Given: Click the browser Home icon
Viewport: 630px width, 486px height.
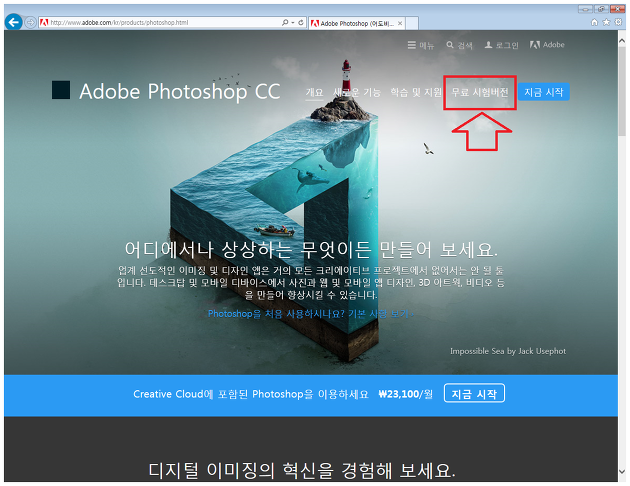Looking at the screenshot, I should coord(595,22).
